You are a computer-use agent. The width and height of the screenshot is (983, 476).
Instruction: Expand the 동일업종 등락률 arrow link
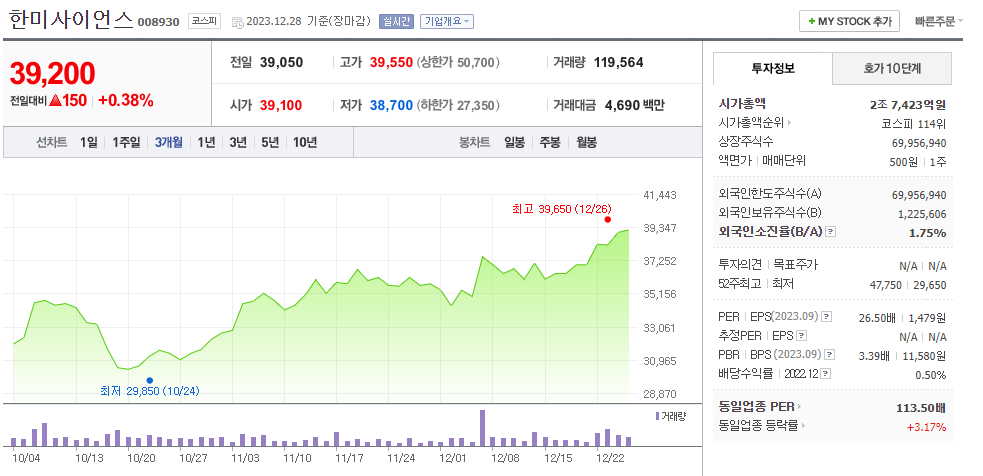click(x=802, y=425)
